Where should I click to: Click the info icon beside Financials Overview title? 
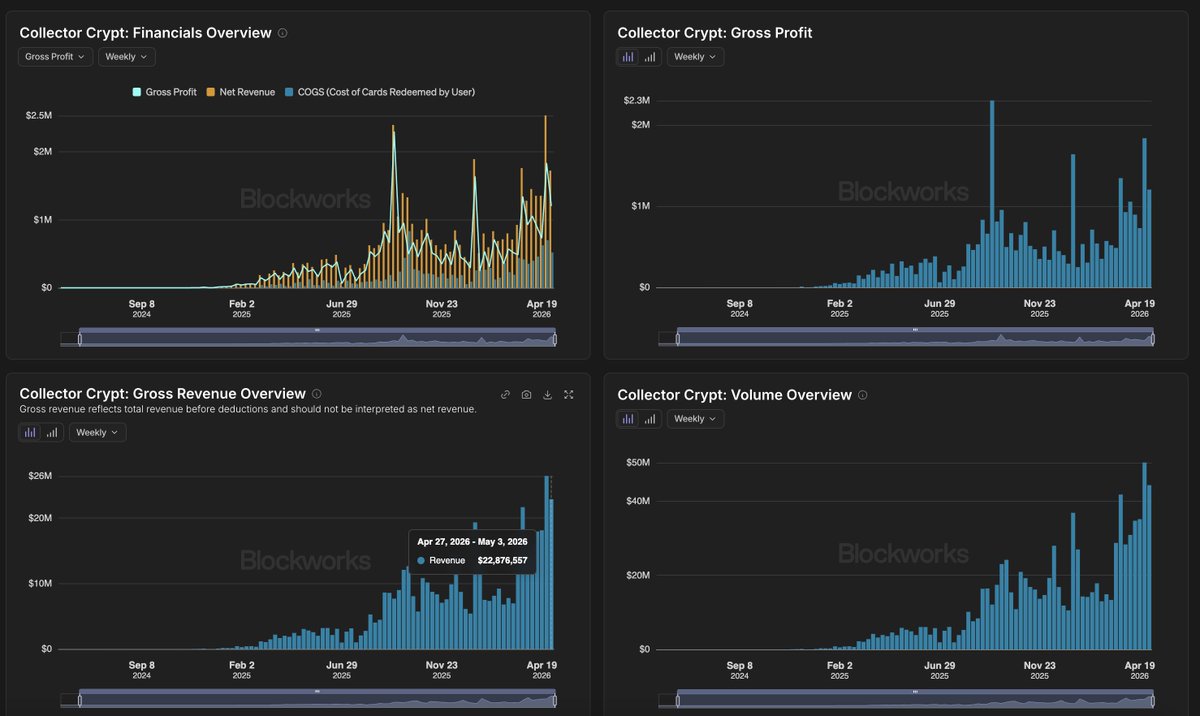coord(282,33)
